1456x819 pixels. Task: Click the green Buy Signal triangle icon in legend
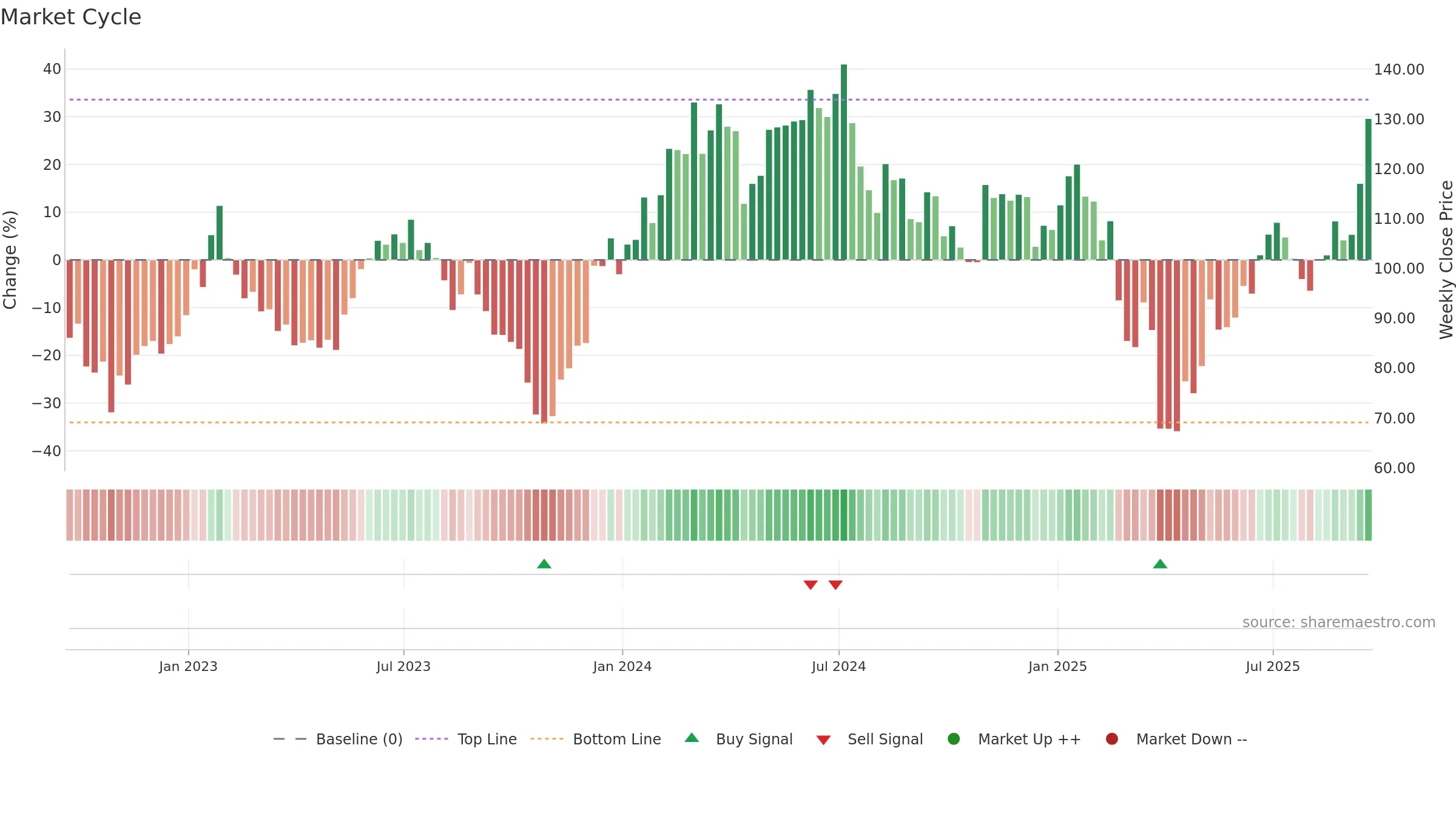692,738
